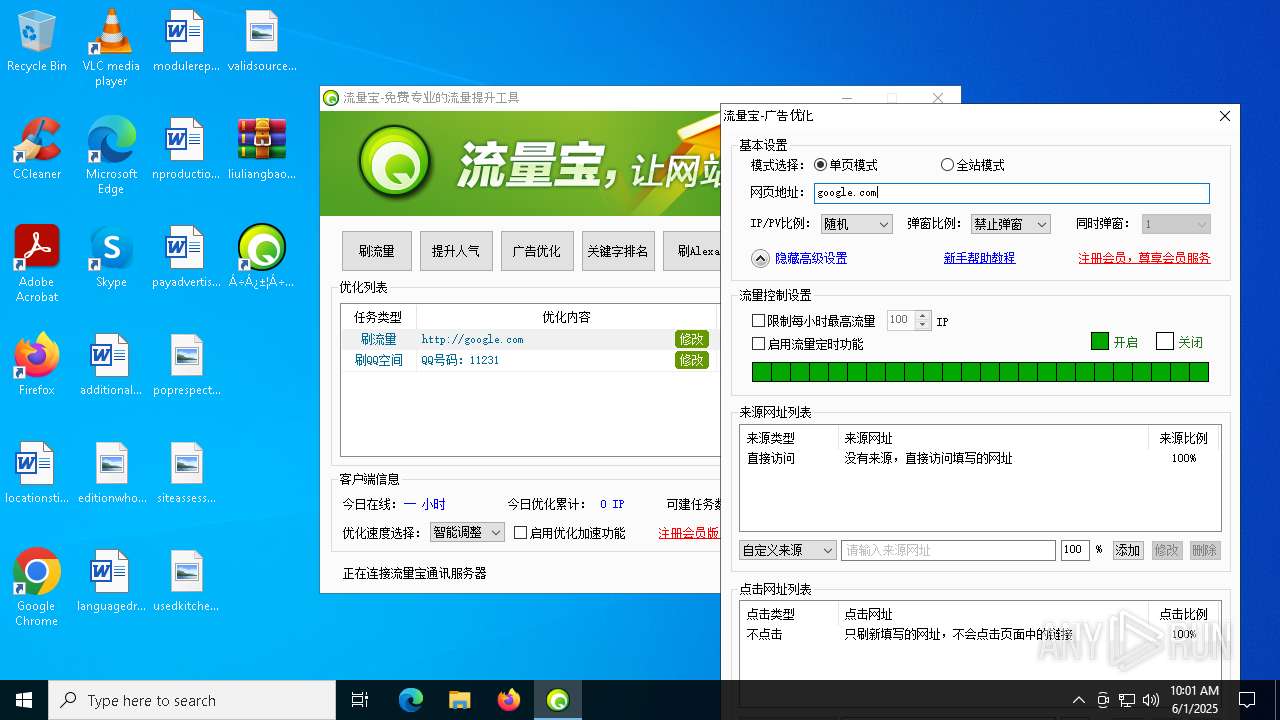
Task: Open the volume control in system tray
Action: point(1151,700)
